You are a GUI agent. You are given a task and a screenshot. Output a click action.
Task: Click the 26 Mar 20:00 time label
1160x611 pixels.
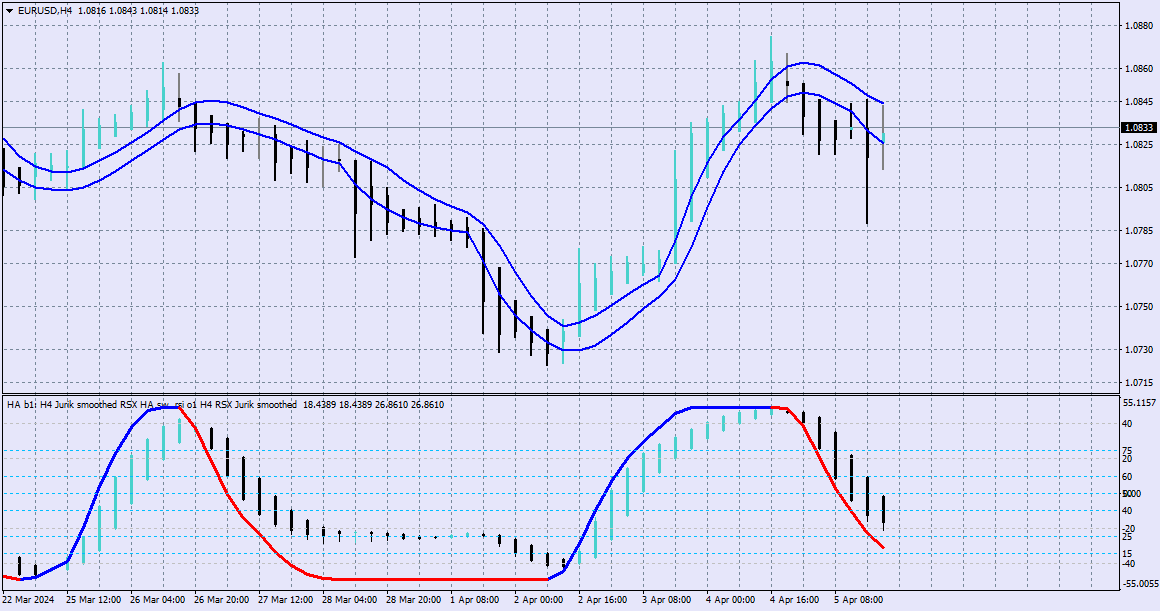point(222,600)
